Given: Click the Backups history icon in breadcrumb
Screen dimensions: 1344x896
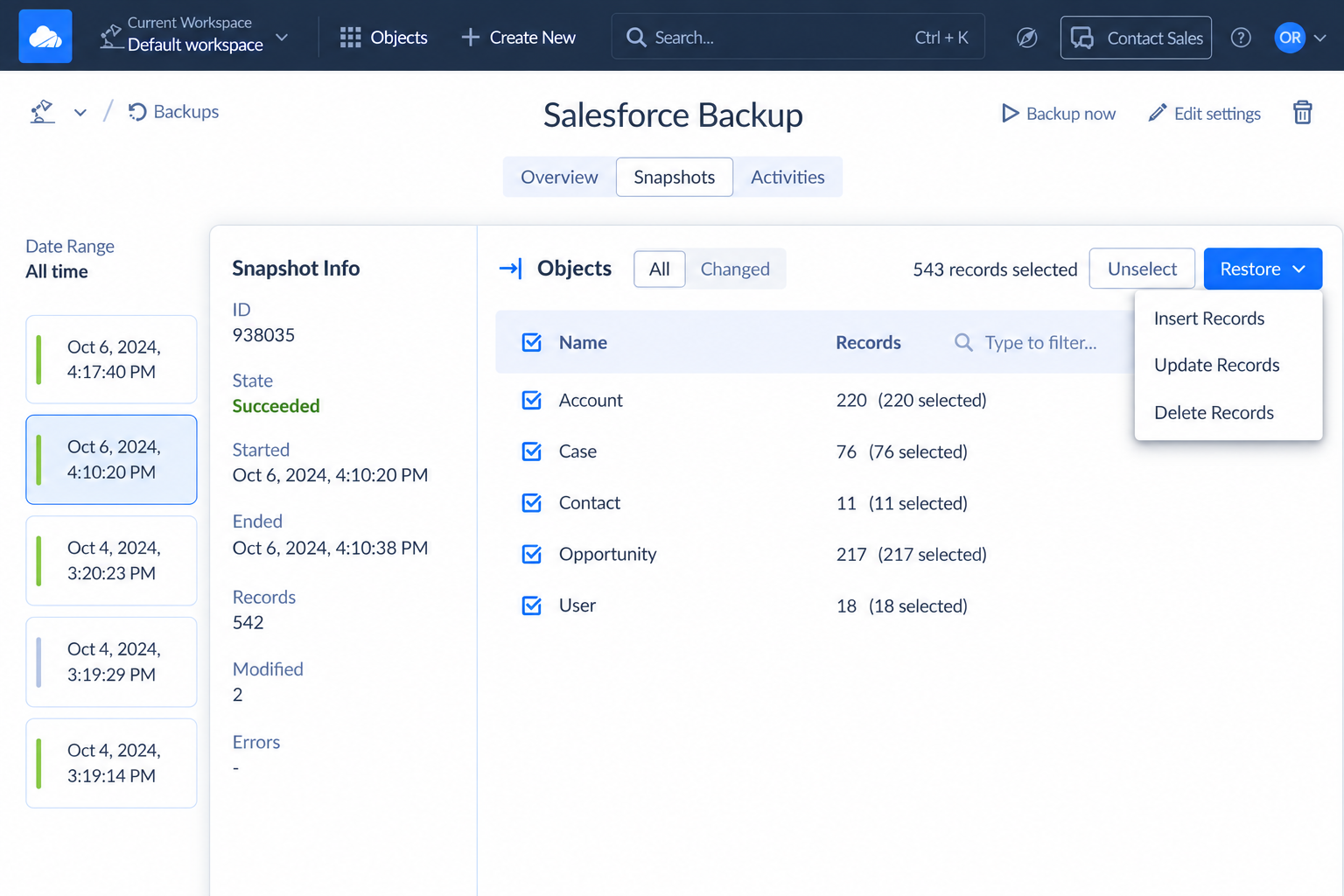Looking at the screenshot, I should (x=136, y=112).
